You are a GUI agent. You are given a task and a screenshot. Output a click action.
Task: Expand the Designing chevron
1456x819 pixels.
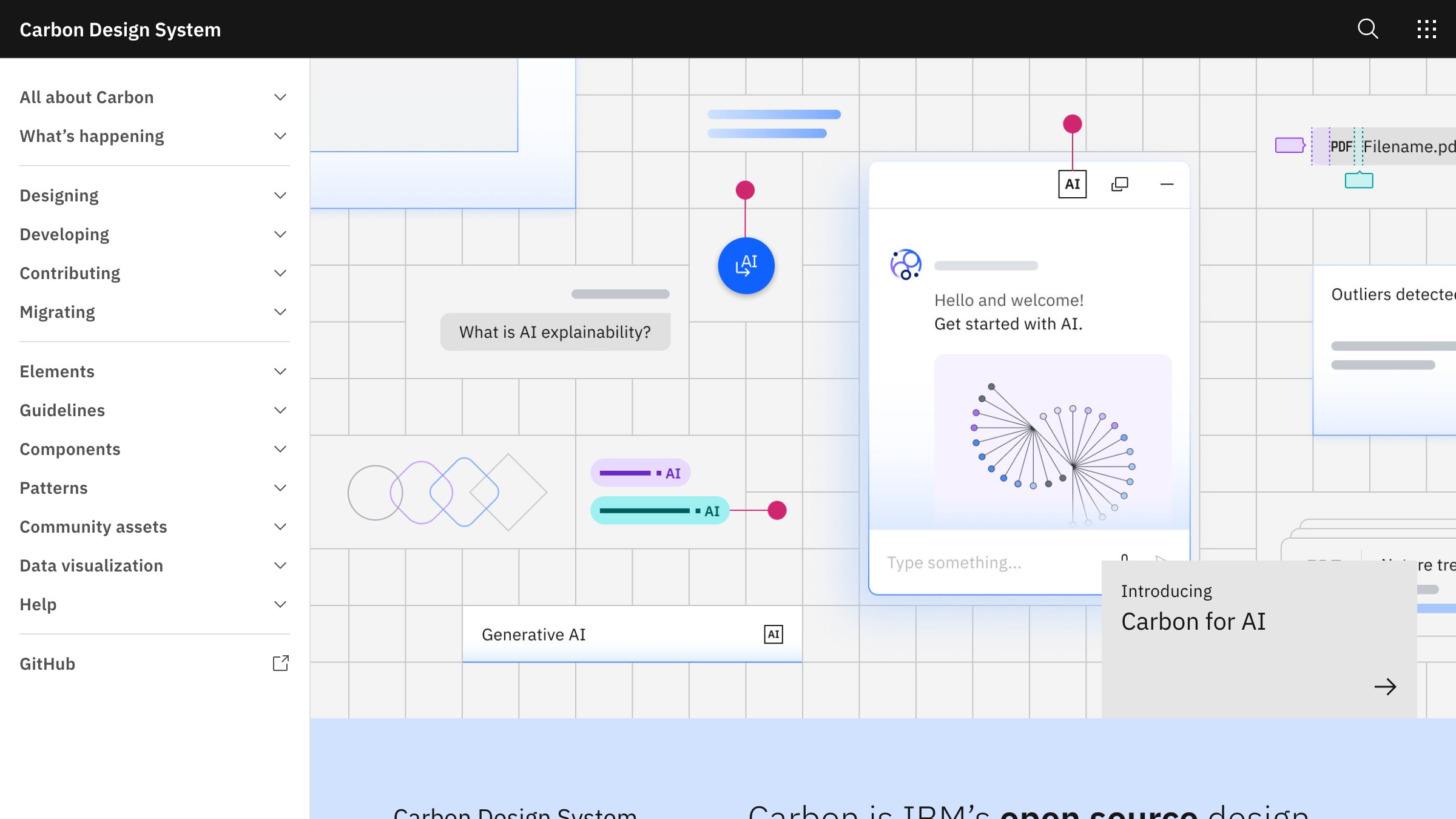280,195
